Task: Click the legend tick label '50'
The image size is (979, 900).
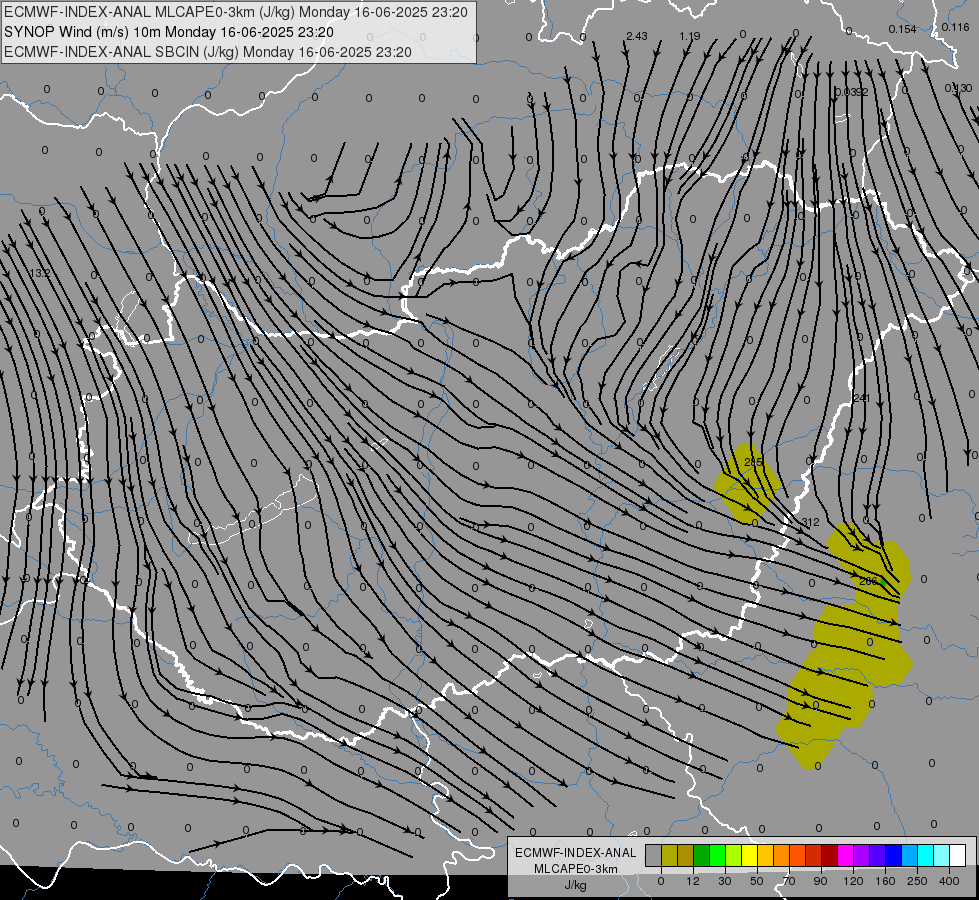Action: pos(757,881)
